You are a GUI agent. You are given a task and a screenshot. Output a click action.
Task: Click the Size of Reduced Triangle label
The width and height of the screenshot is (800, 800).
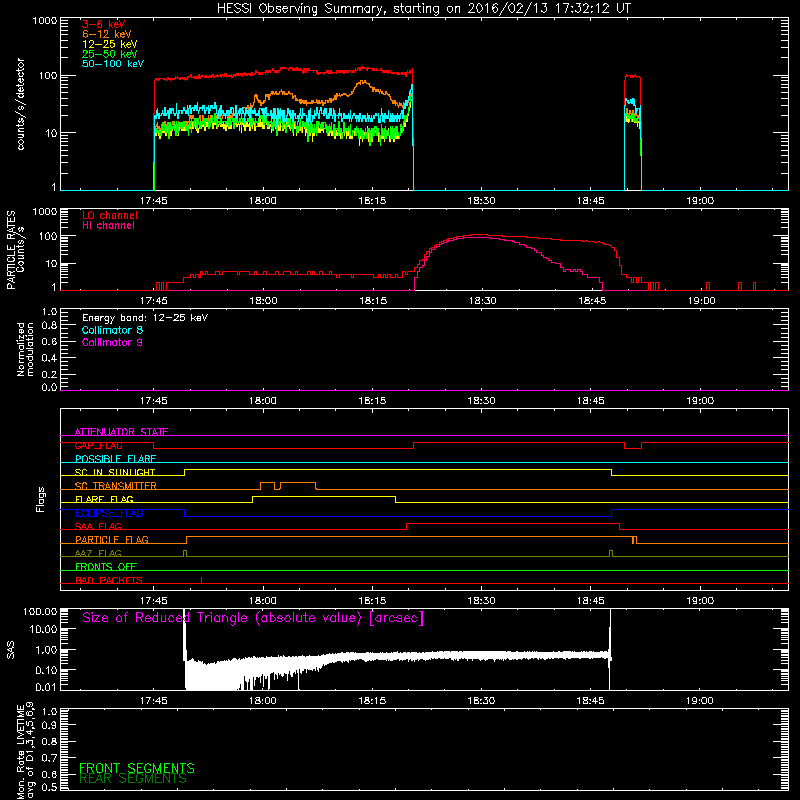[253, 618]
